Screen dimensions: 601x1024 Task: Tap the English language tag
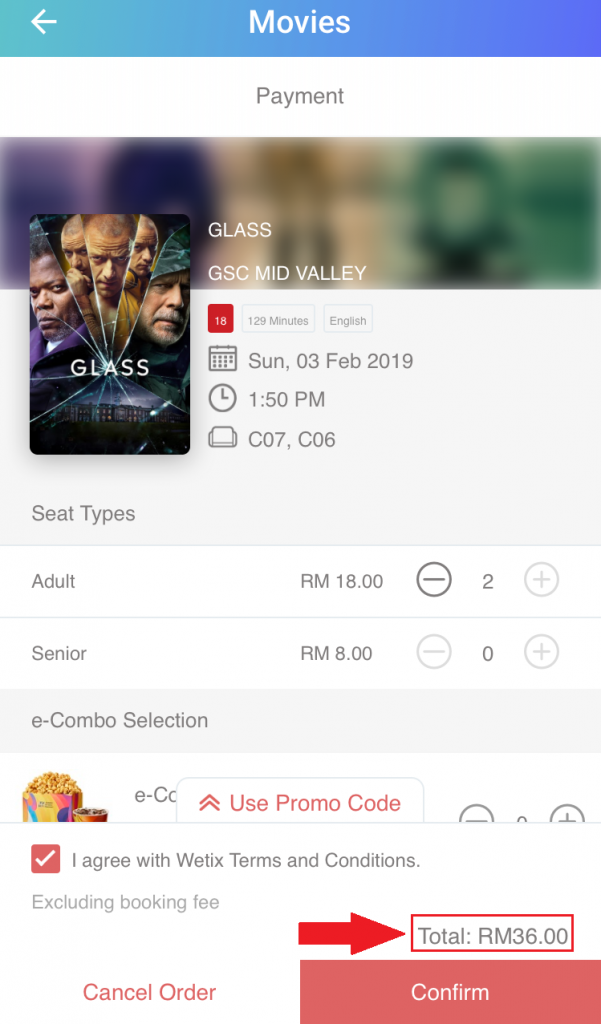[348, 321]
